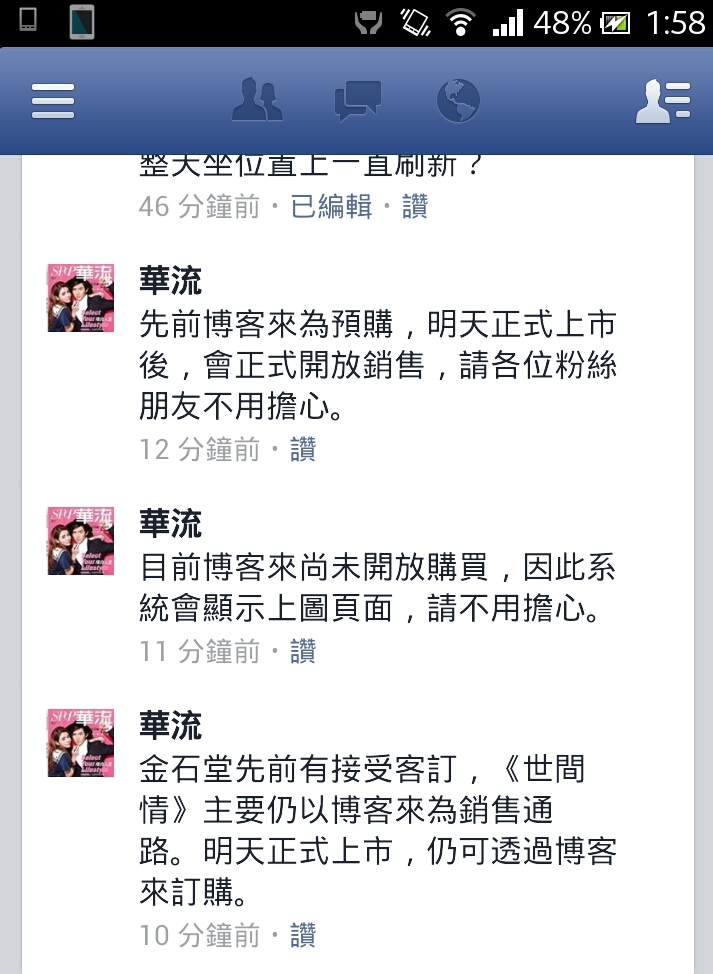713x974 pixels.
Task: Open the friends list sidebar icon
Action: tap(663, 101)
